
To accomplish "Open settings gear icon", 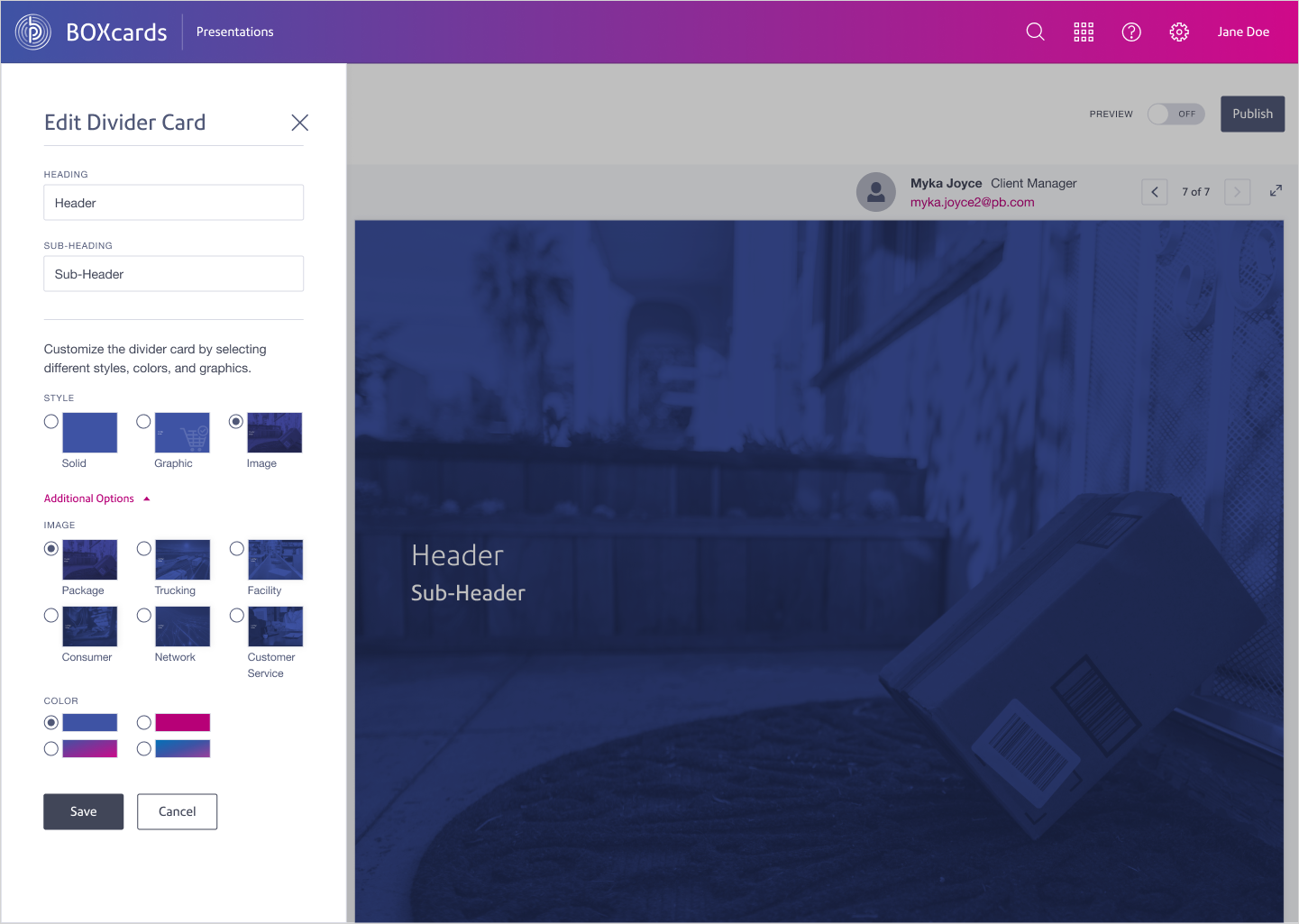I will tap(1179, 32).
